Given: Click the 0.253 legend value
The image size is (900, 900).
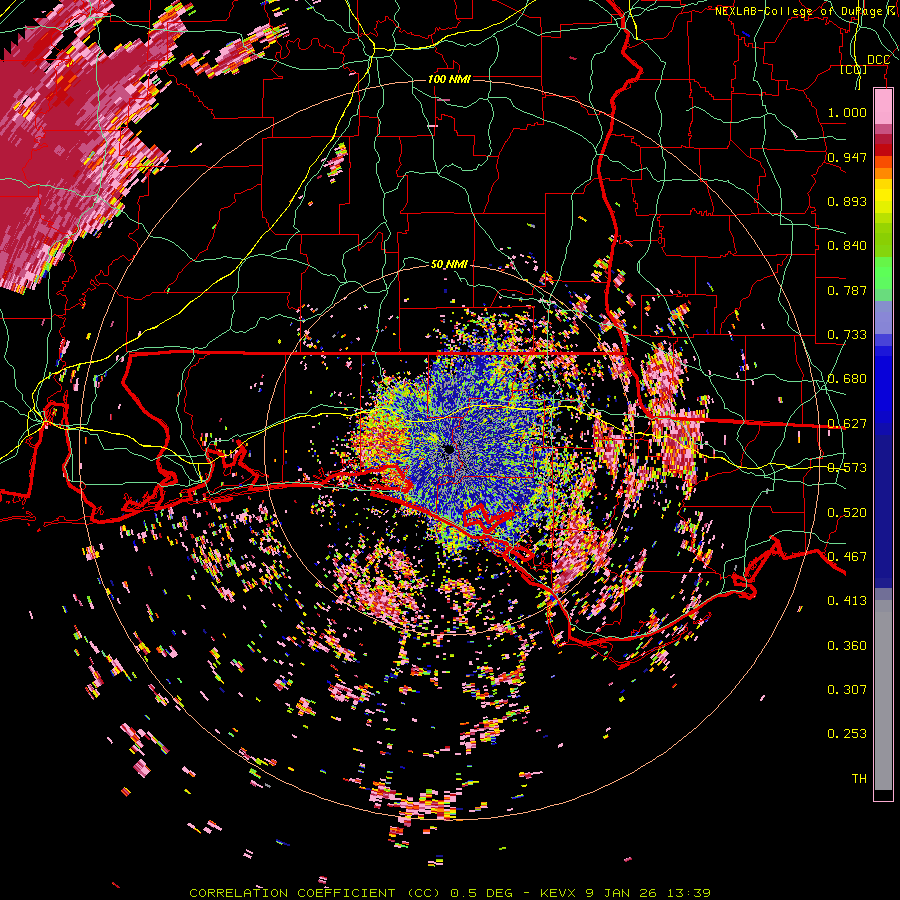Looking at the screenshot, I should point(847,734).
